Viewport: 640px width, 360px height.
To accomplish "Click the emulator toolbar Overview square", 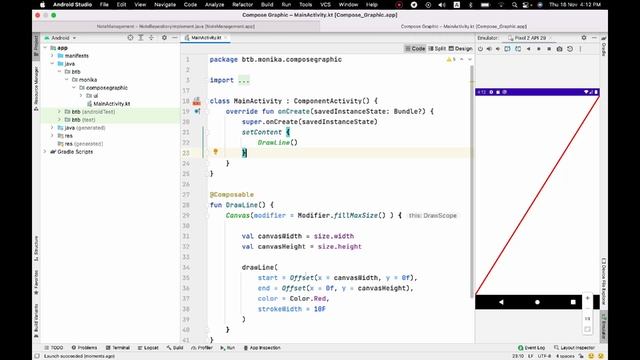I will [x=549, y=49].
